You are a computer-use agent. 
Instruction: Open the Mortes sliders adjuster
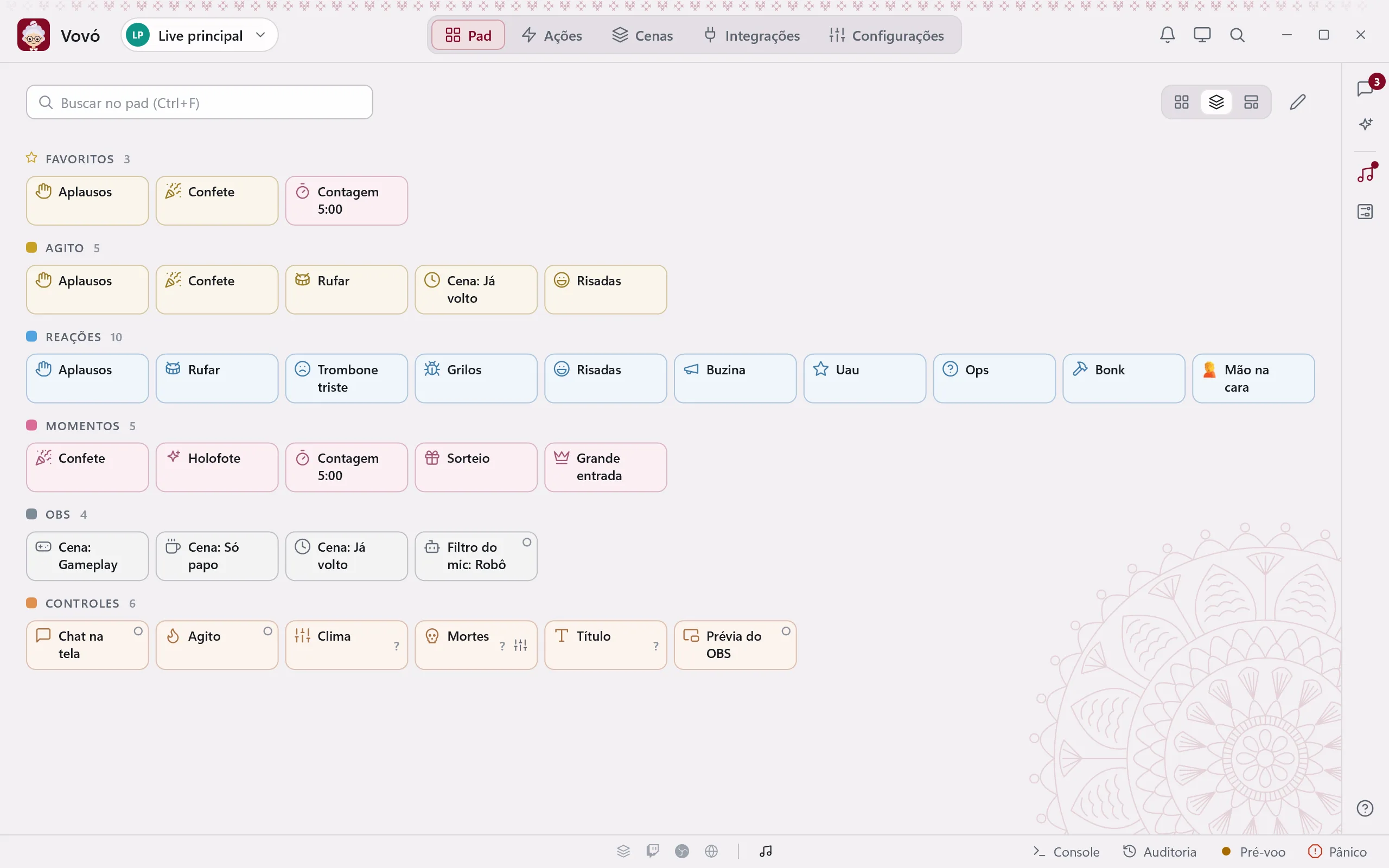point(520,645)
